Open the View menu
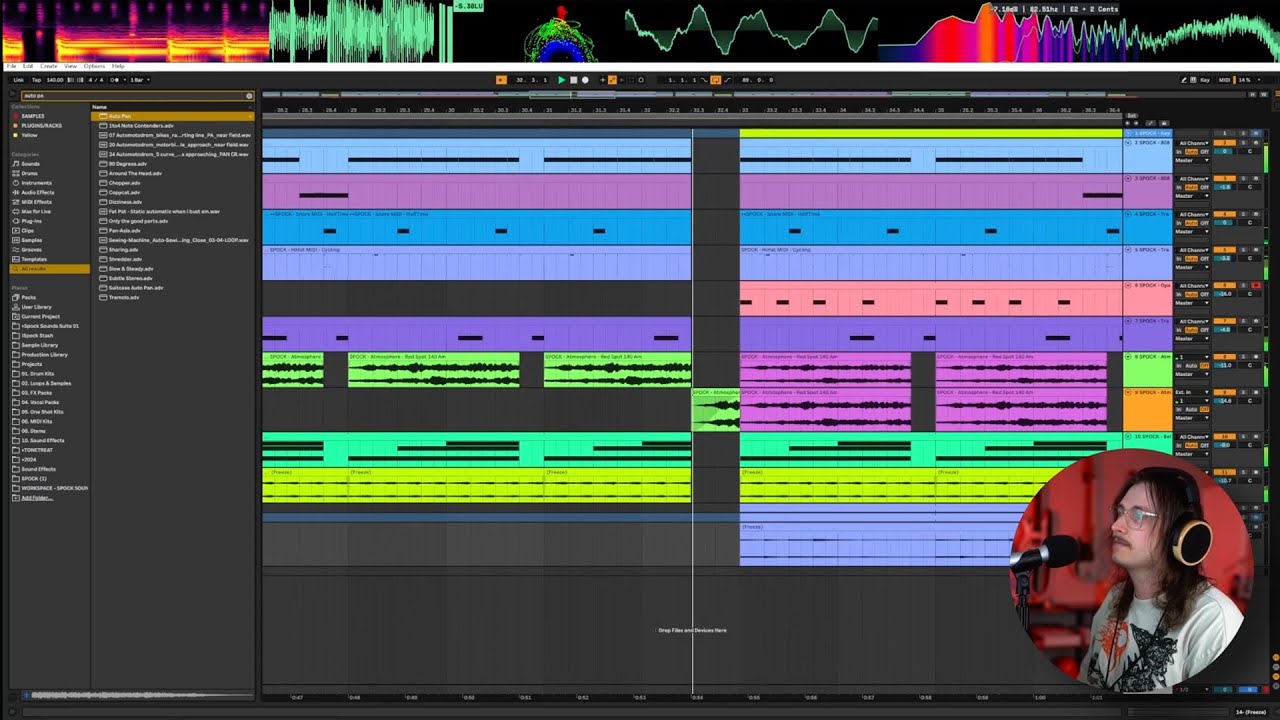 (70, 66)
